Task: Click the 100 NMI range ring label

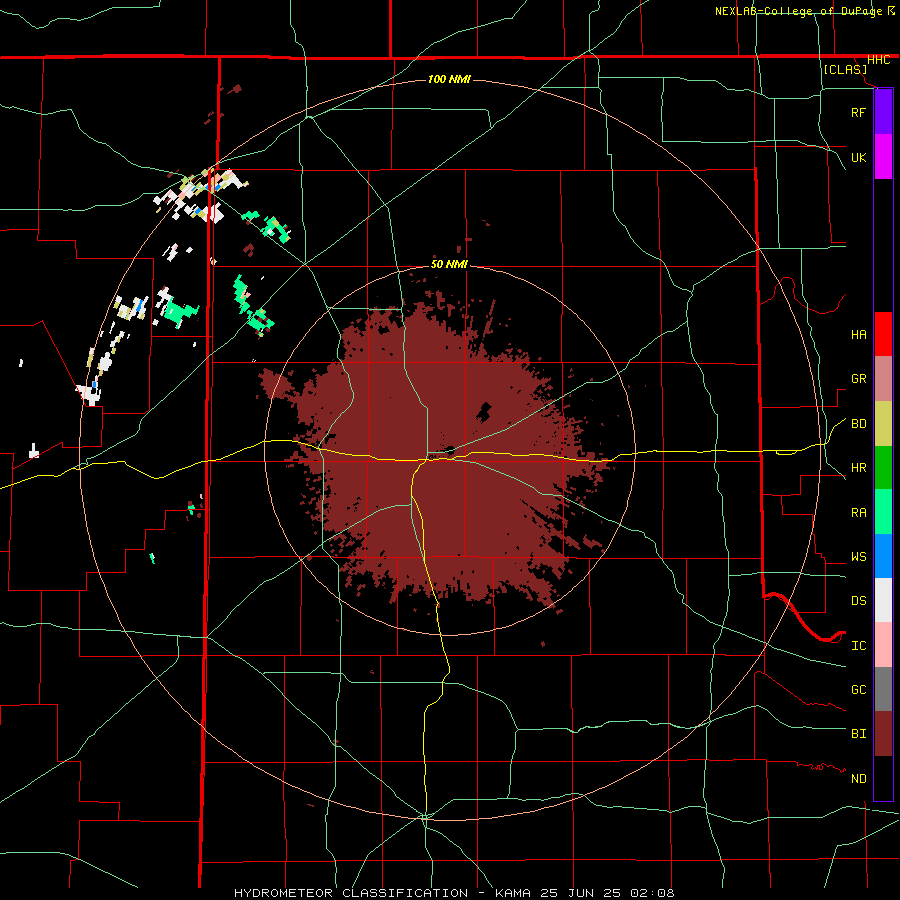Action: 449,79
